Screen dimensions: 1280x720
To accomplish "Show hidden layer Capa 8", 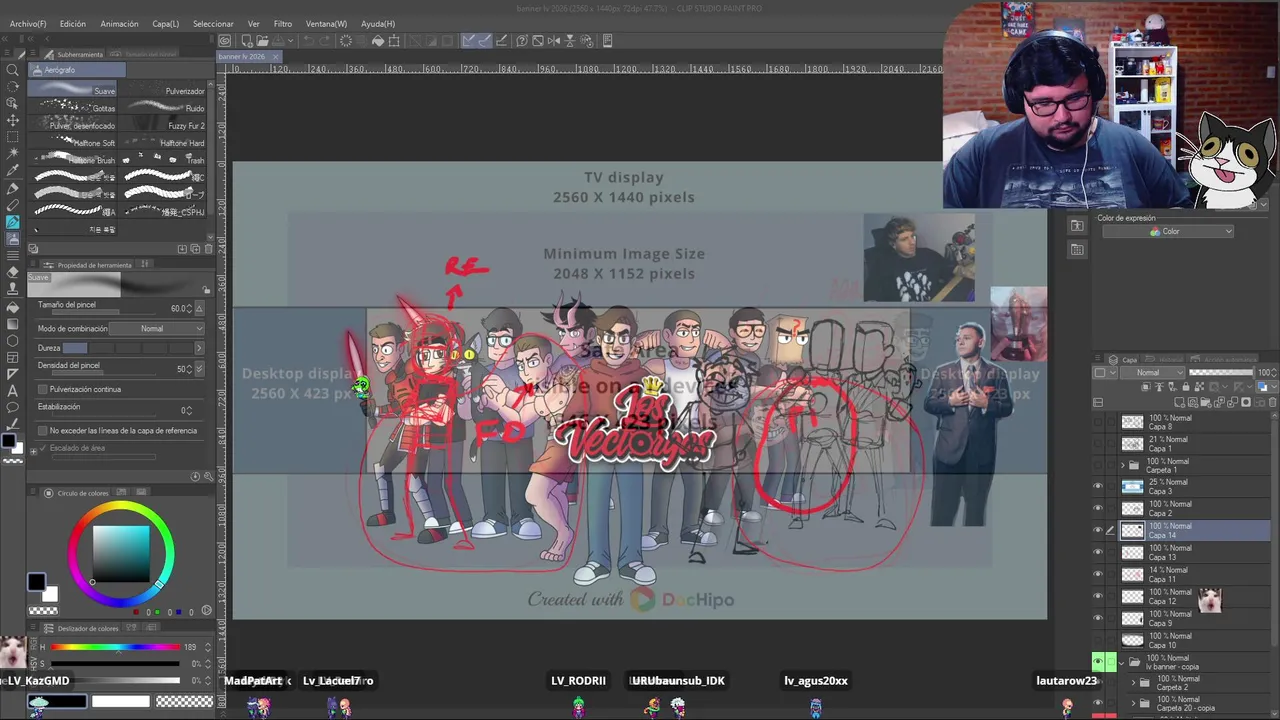I will tap(1098, 422).
